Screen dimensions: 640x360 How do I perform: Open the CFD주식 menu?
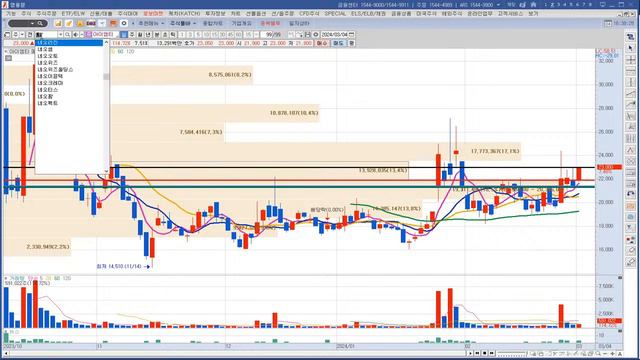pos(309,13)
